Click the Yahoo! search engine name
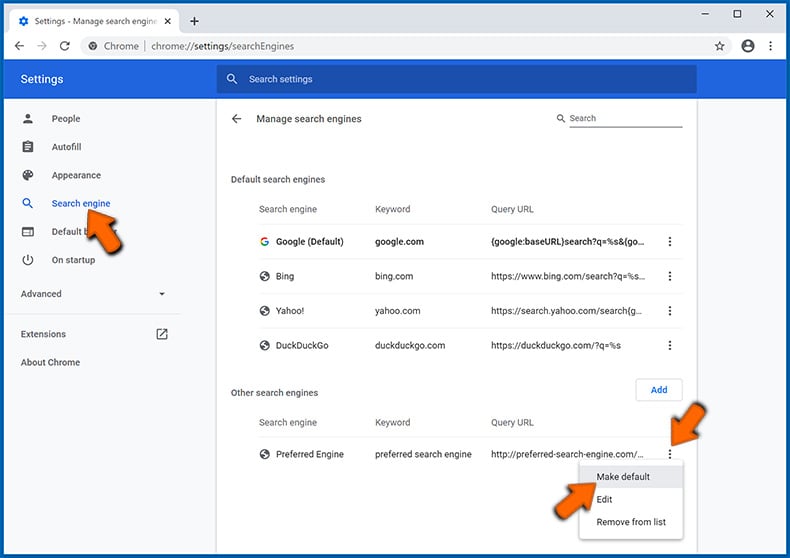Image resolution: width=790 pixels, height=558 pixels. tap(290, 311)
